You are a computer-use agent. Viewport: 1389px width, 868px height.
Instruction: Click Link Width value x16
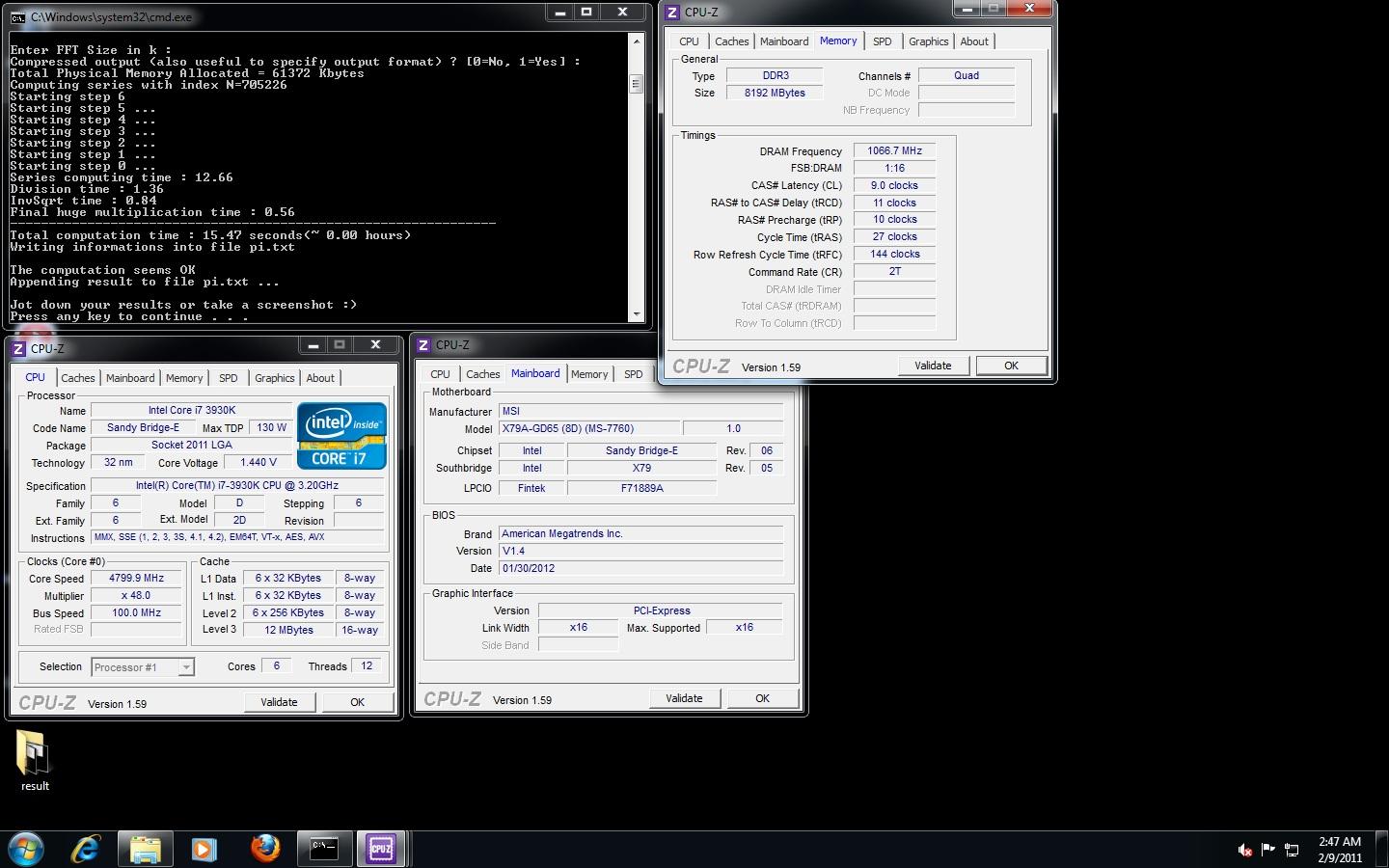(x=579, y=627)
